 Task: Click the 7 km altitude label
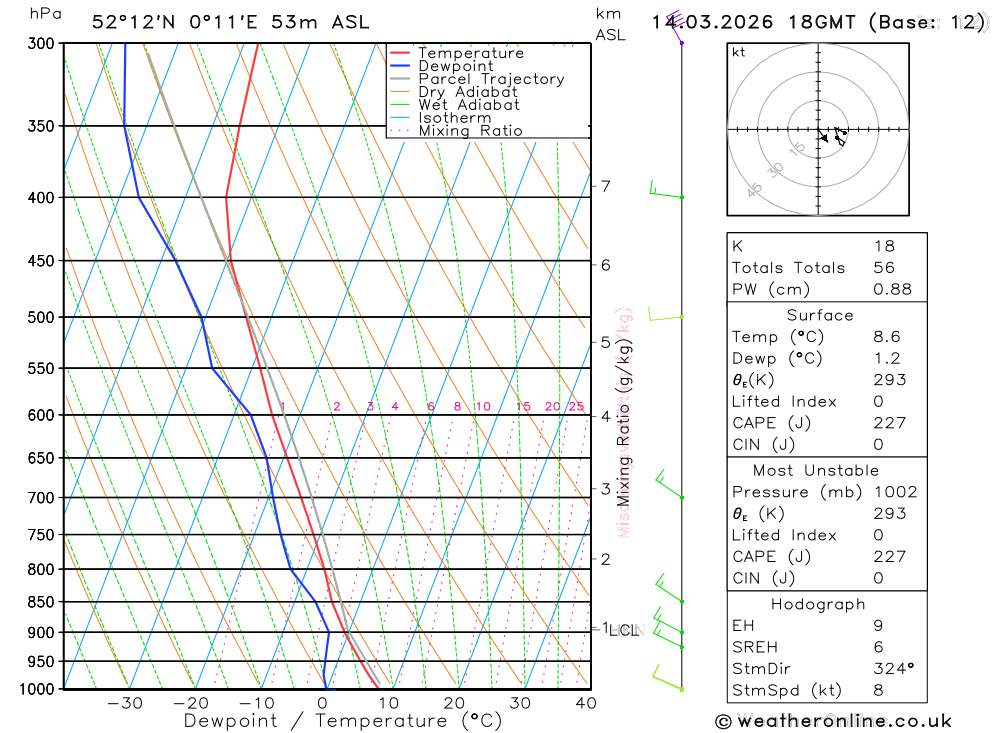tap(605, 186)
